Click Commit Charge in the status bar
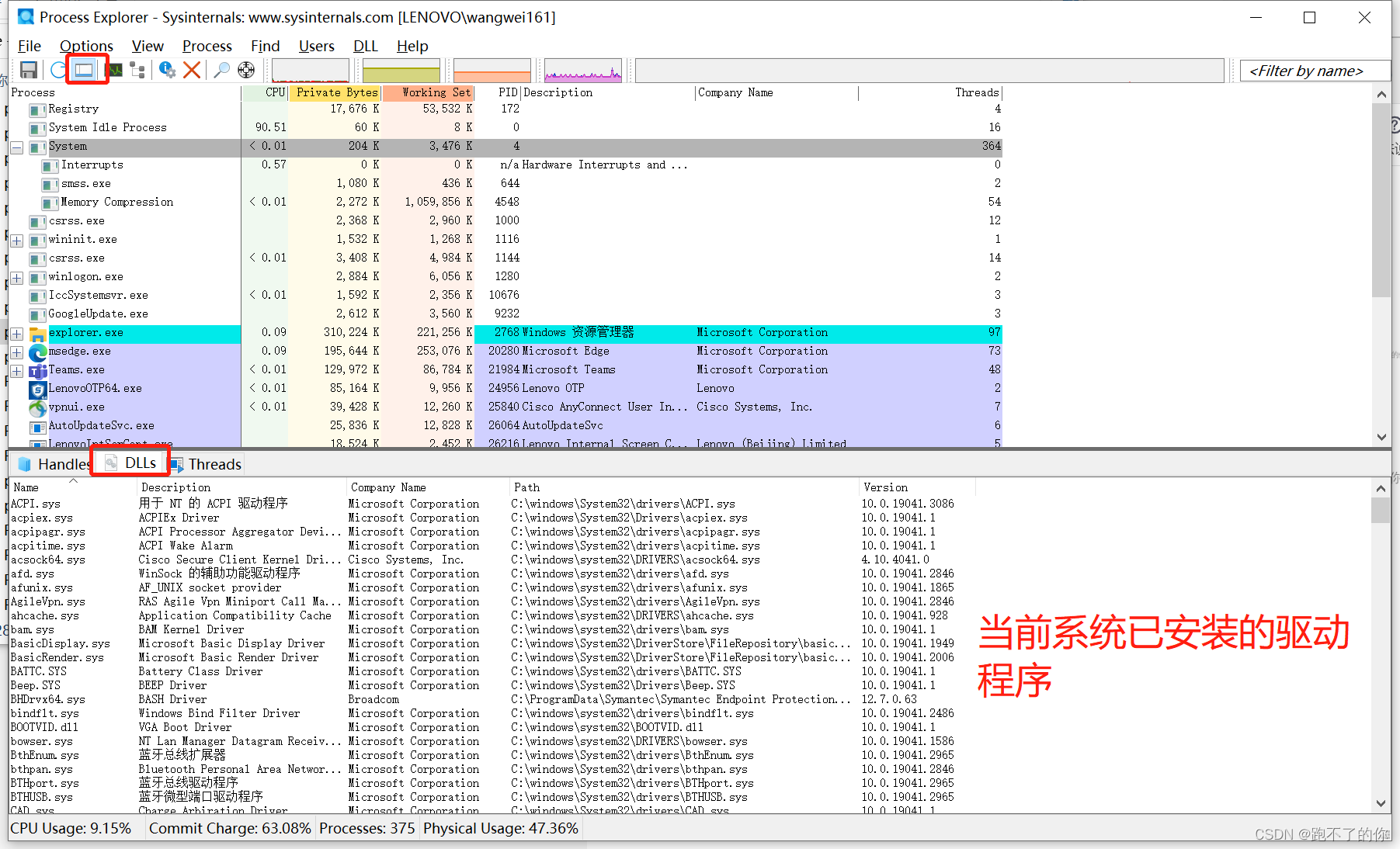This screenshot has width=1400, height=849. pos(230,828)
